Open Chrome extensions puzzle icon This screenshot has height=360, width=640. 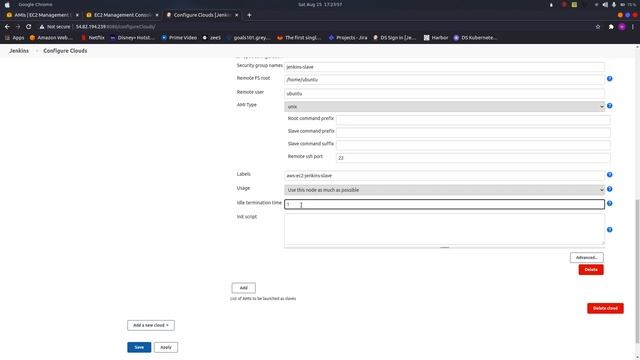[611, 27]
